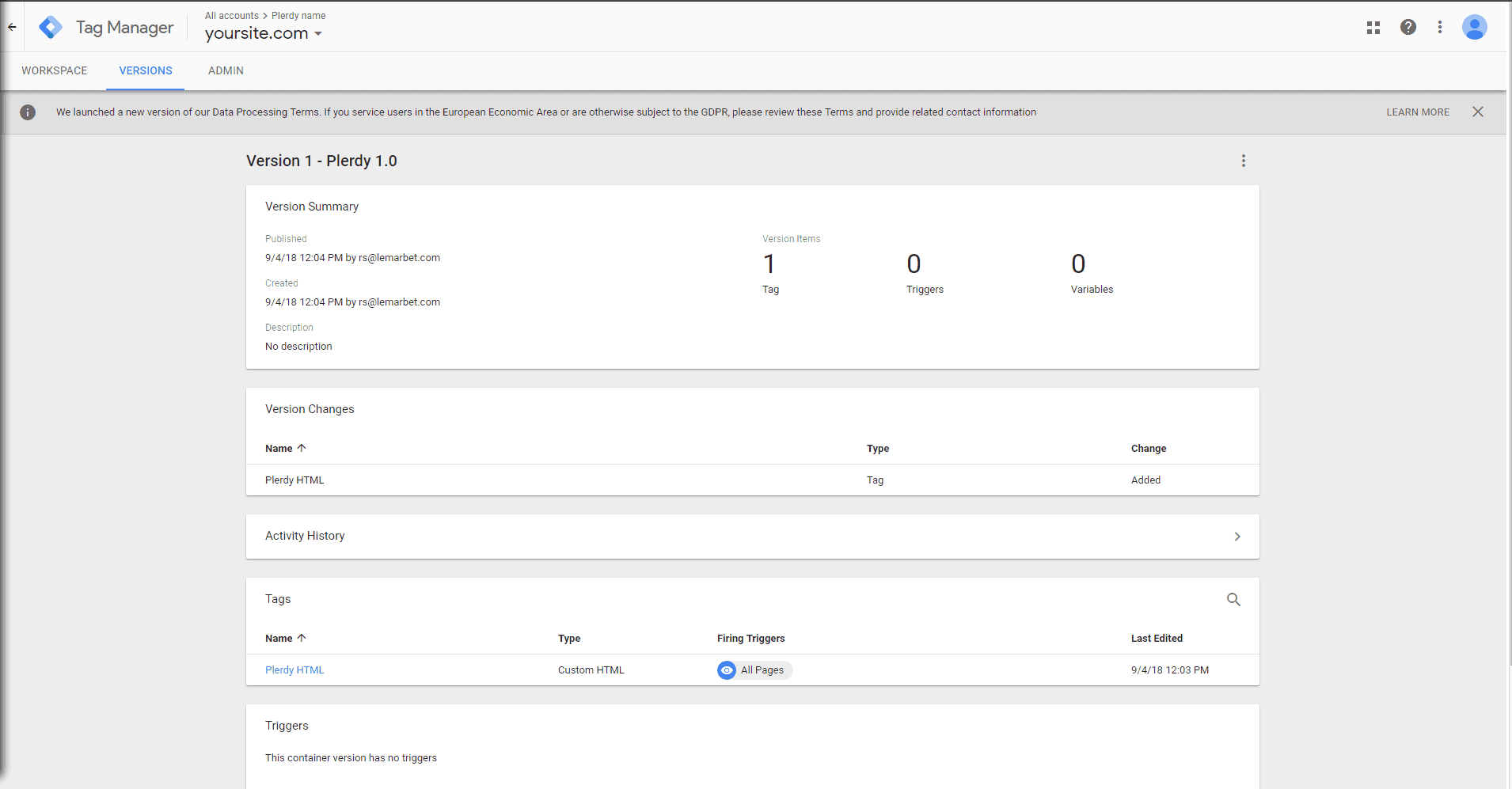Go to the Admin tab

click(226, 70)
